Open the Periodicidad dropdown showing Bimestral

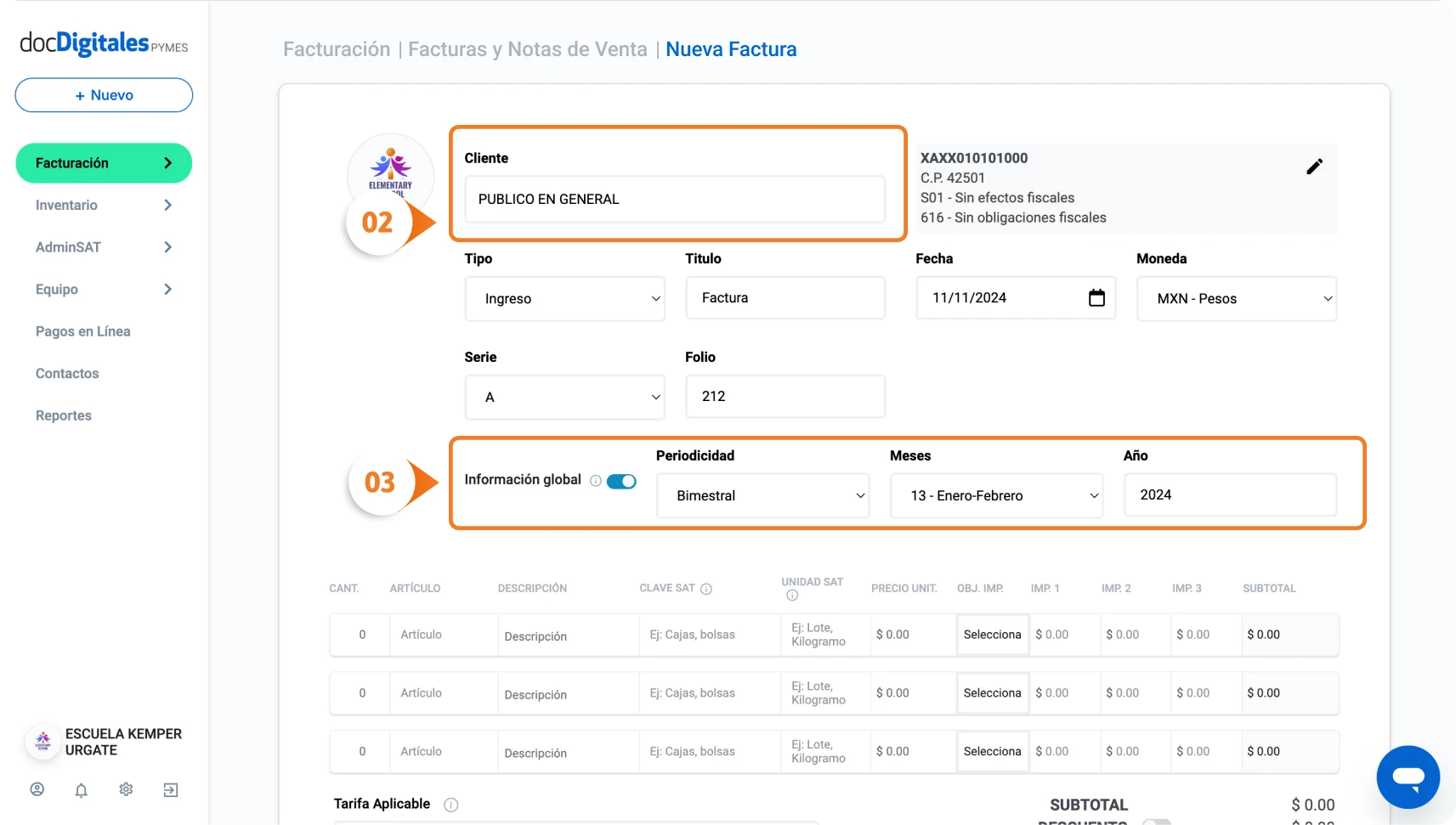(x=763, y=495)
